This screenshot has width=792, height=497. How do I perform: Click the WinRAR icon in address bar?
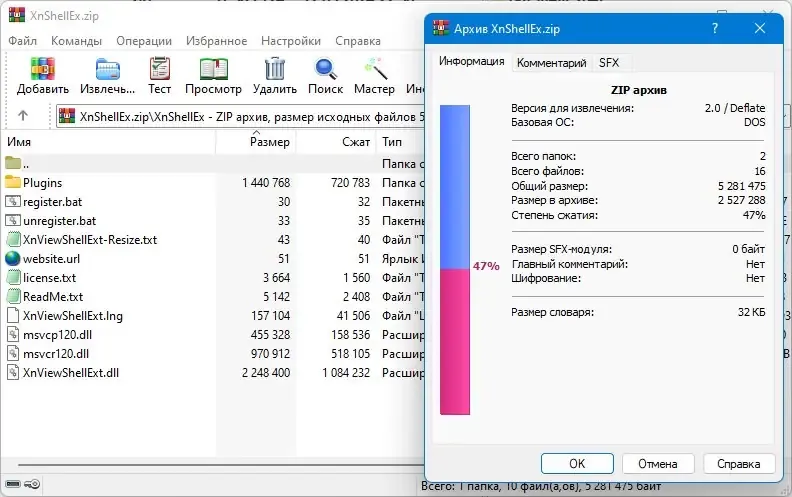click(x=67, y=116)
